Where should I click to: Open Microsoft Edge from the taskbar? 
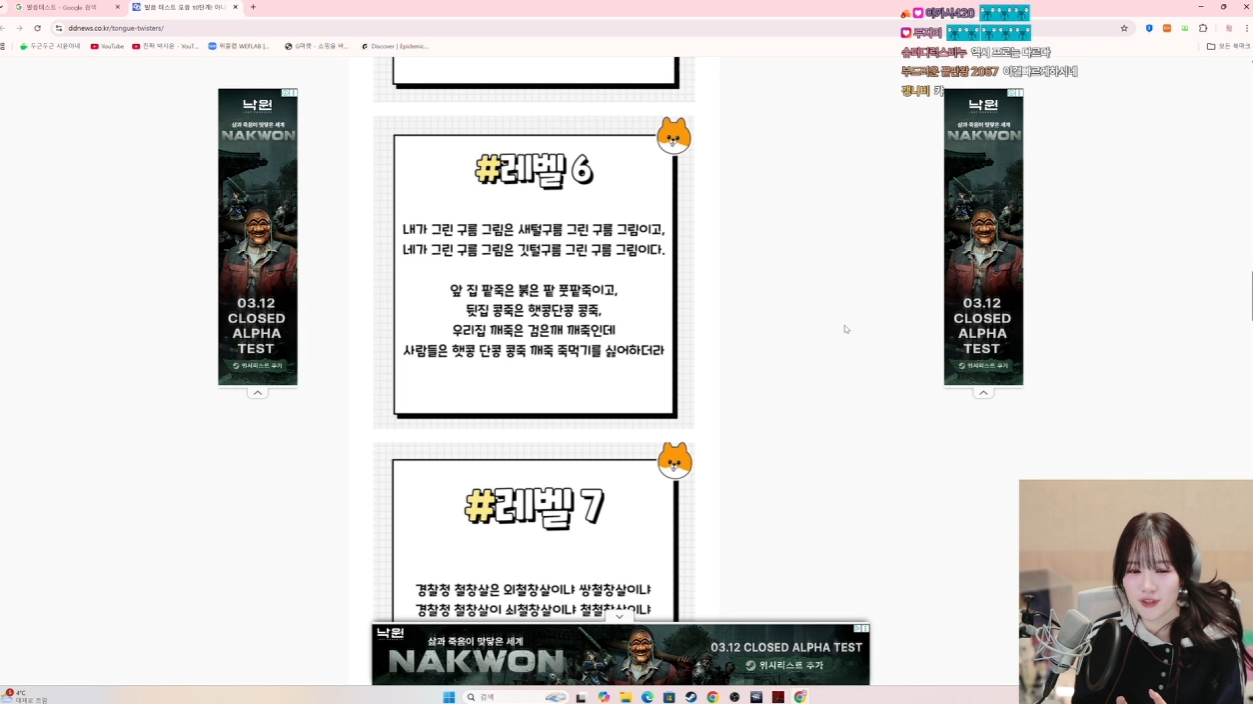(647, 697)
